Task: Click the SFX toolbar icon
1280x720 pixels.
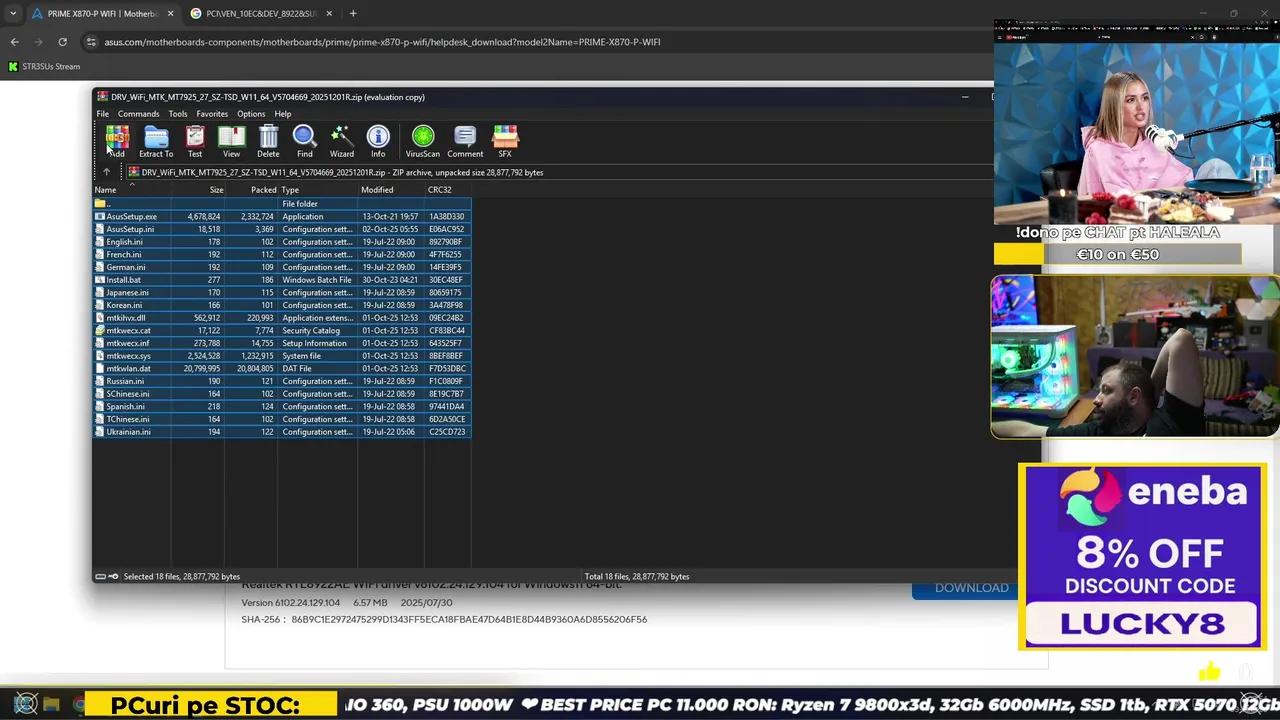Action: point(505,141)
